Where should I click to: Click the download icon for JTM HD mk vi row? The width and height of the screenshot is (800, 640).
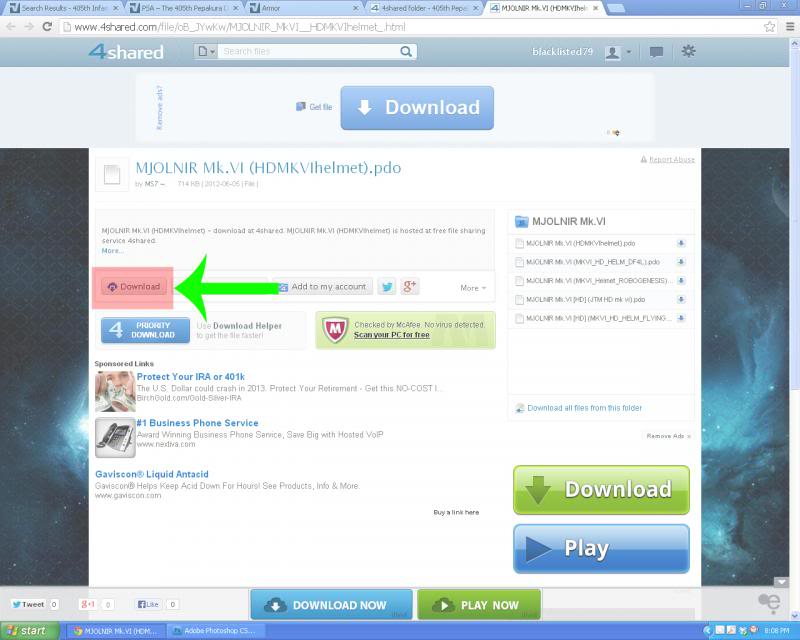[681, 300]
